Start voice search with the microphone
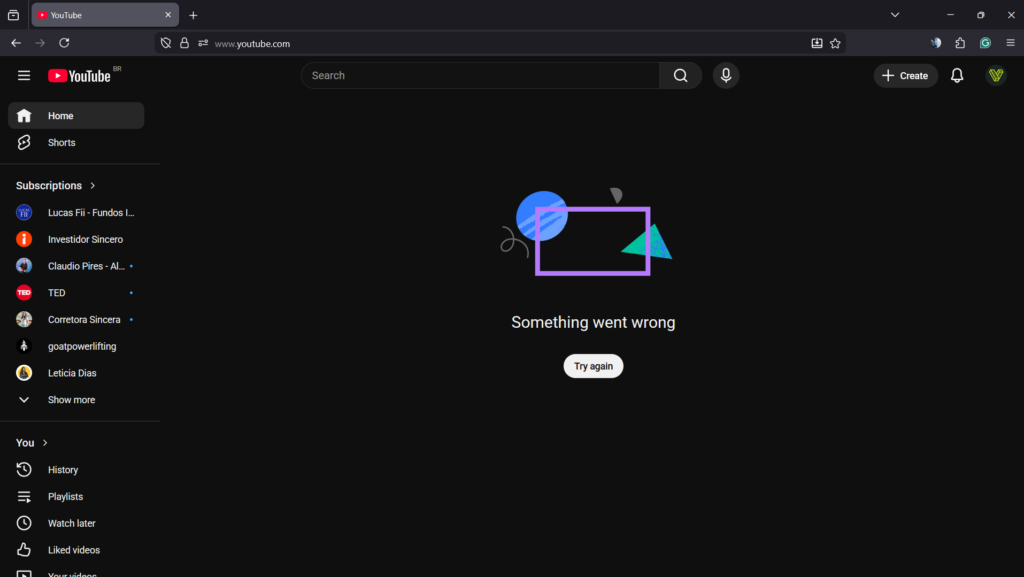Screen dimensions: 1024x577 pyautogui.click(x=726, y=75)
